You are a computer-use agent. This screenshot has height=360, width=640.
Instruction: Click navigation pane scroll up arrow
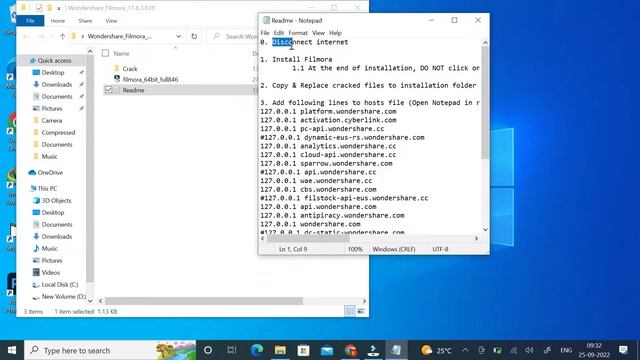pos(90,51)
